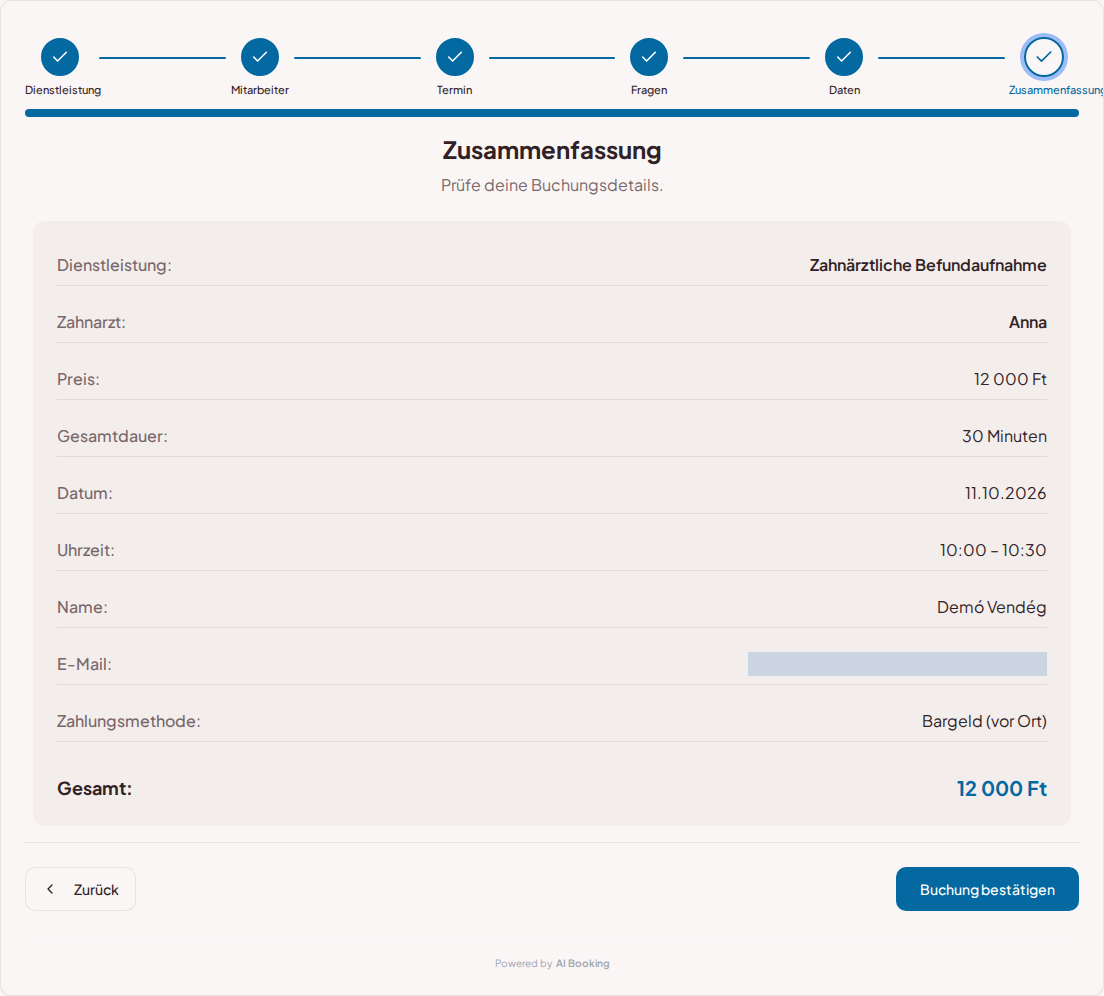The width and height of the screenshot is (1104, 996).
Task: Click the Zusammenfassung heading
Action: click(x=552, y=151)
